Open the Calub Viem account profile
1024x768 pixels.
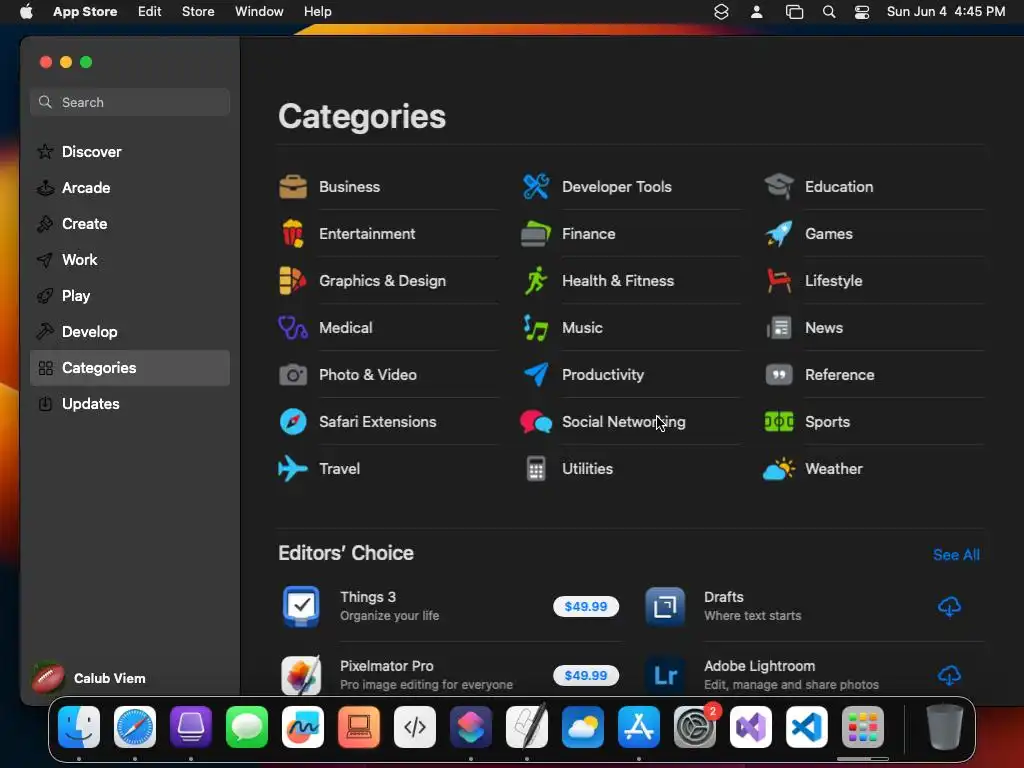pos(89,678)
